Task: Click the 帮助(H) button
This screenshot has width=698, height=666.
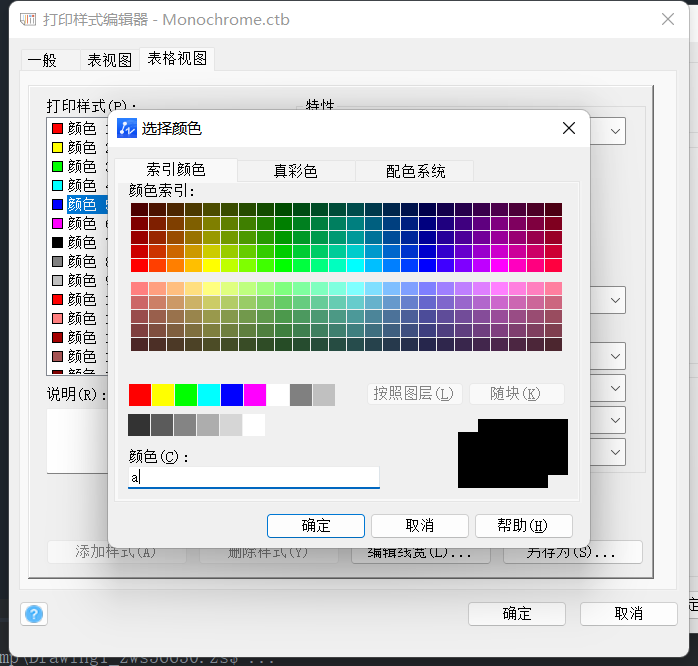Action: [524, 526]
